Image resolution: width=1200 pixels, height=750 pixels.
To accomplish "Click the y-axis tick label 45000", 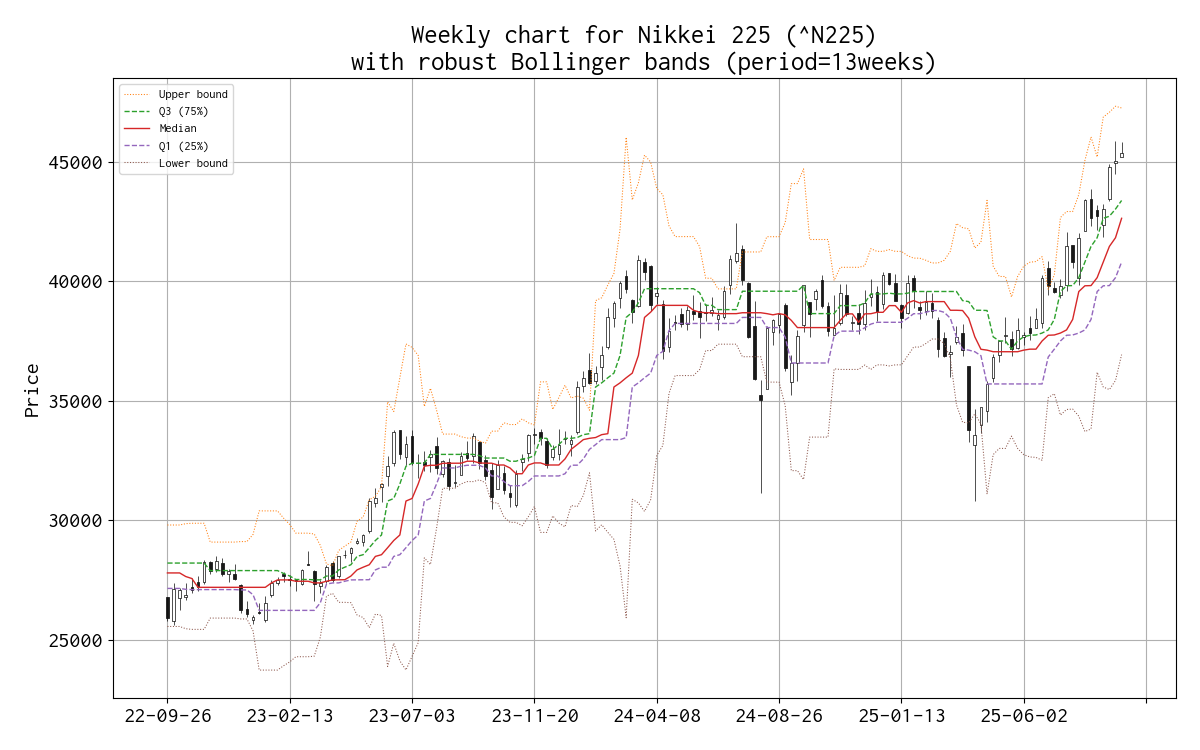I will click(76, 162).
